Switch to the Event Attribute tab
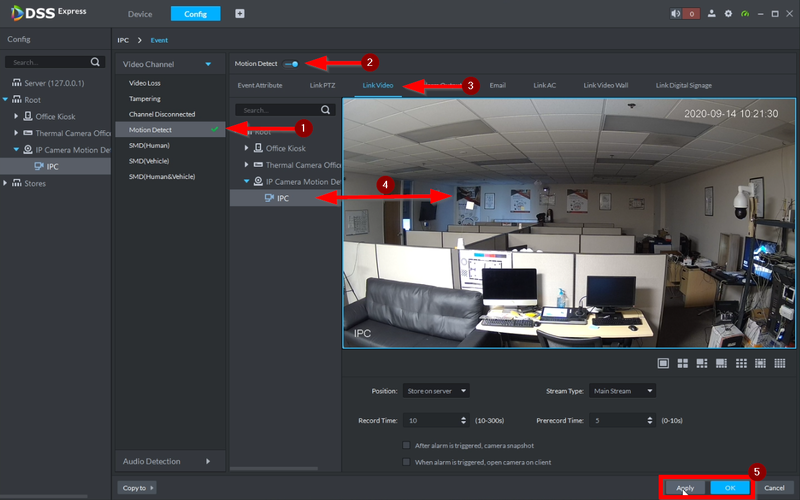The image size is (800, 500). [x=260, y=86]
